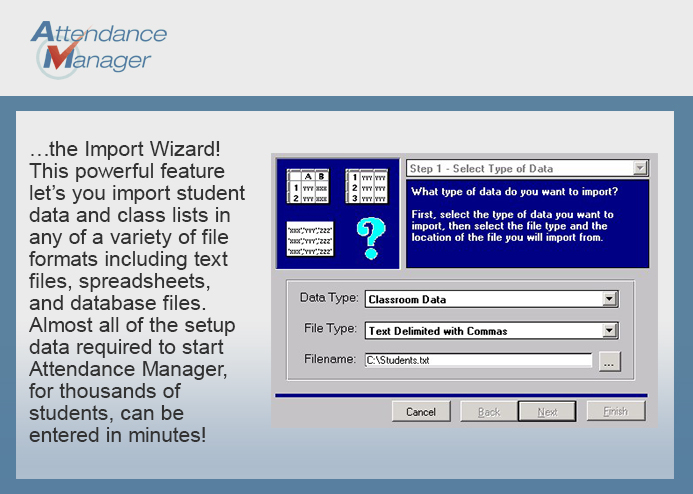The height and width of the screenshot is (494, 693).
Task: Click the Next button
Action: tap(547, 411)
